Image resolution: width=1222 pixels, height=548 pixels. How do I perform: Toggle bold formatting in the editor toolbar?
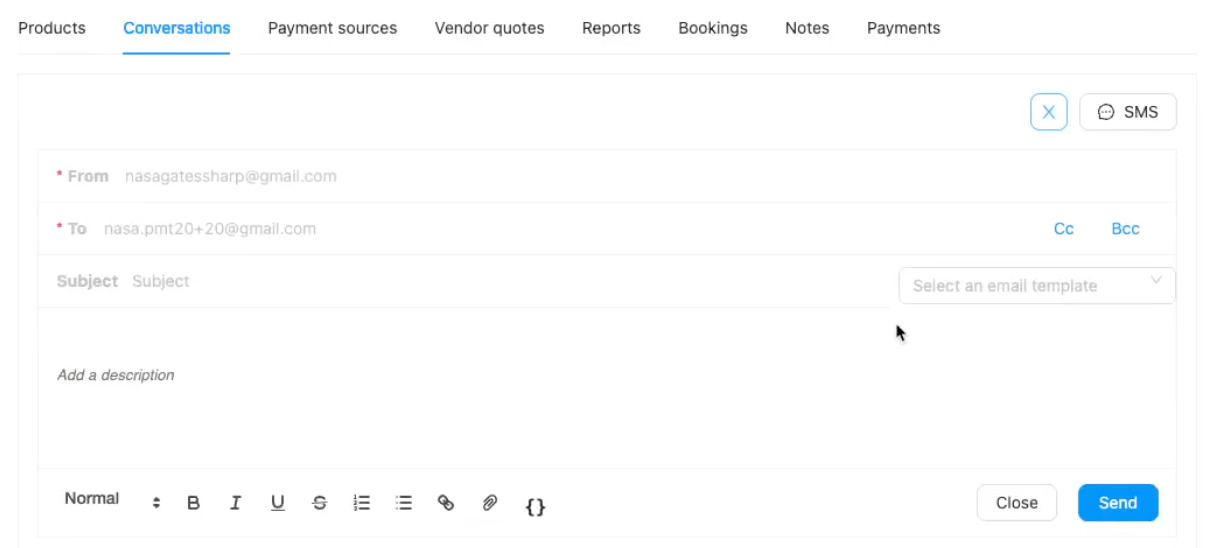pos(194,503)
